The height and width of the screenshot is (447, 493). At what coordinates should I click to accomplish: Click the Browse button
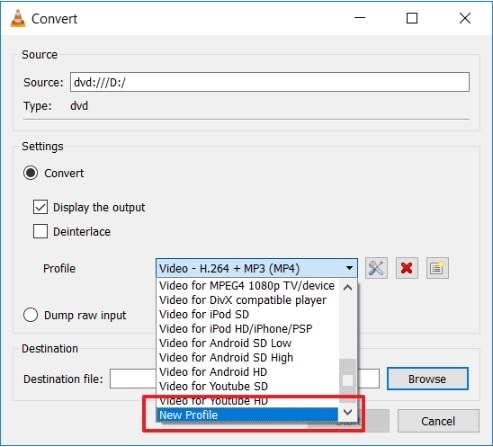pos(427,379)
